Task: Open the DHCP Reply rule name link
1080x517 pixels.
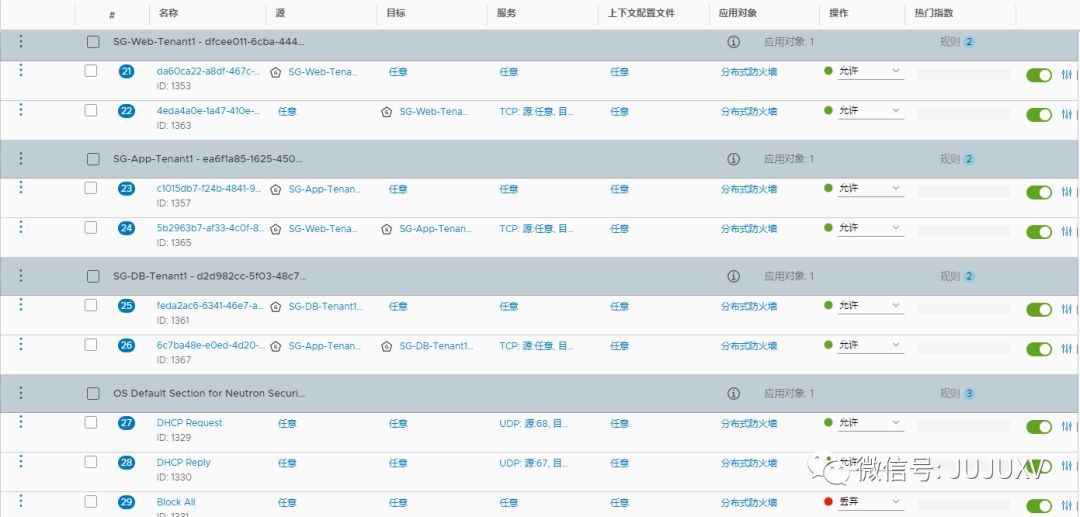Action: pyautogui.click(x=184, y=463)
